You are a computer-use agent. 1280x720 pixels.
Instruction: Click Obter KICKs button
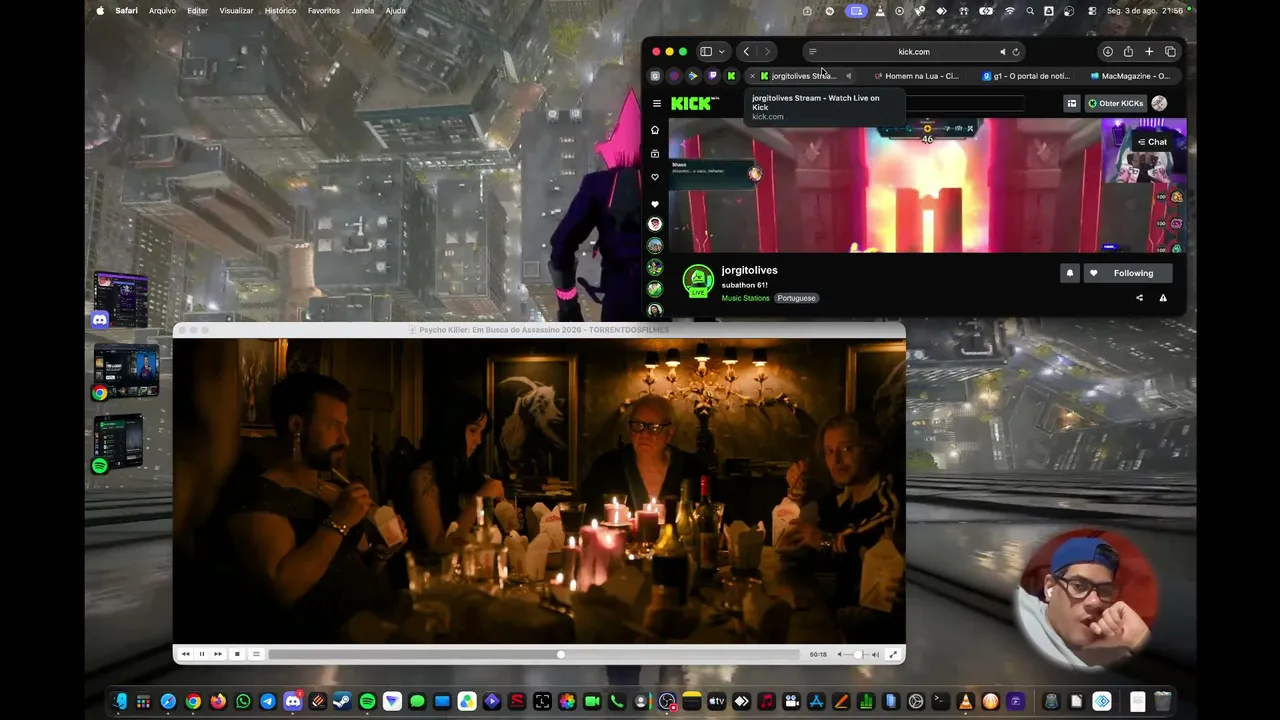point(1115,103)
